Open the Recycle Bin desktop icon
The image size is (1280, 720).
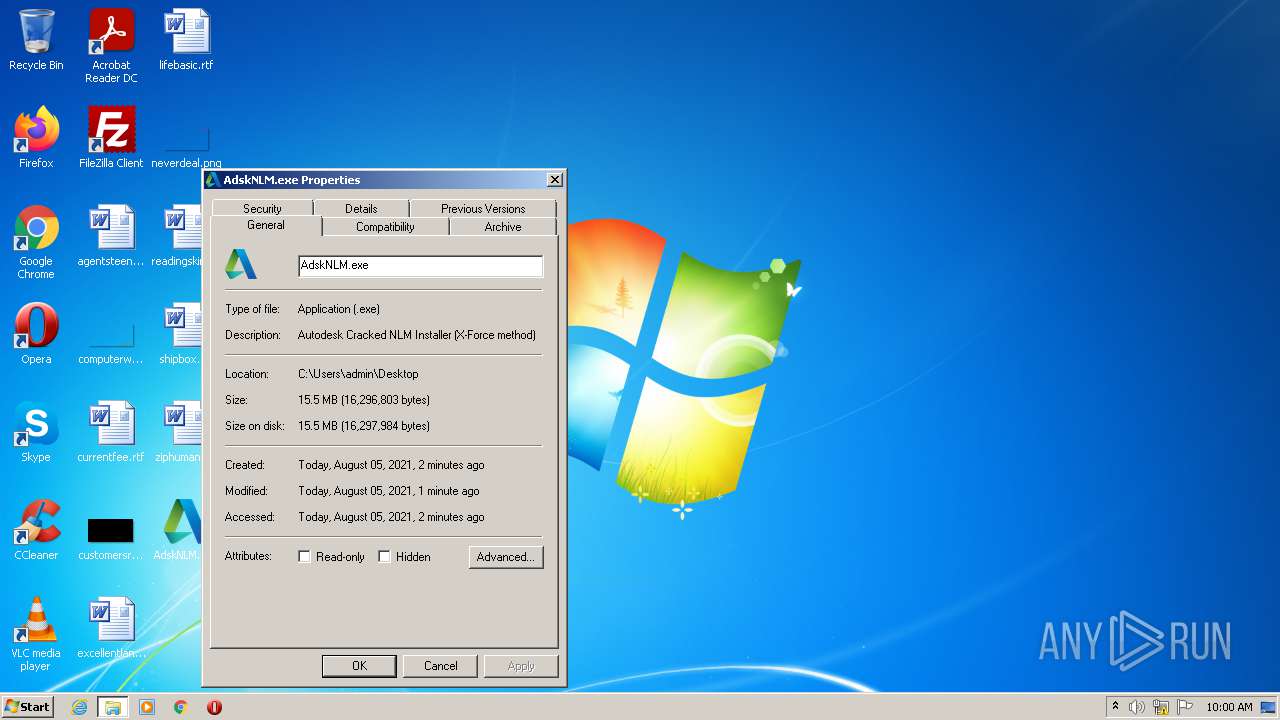click(36, 40)
